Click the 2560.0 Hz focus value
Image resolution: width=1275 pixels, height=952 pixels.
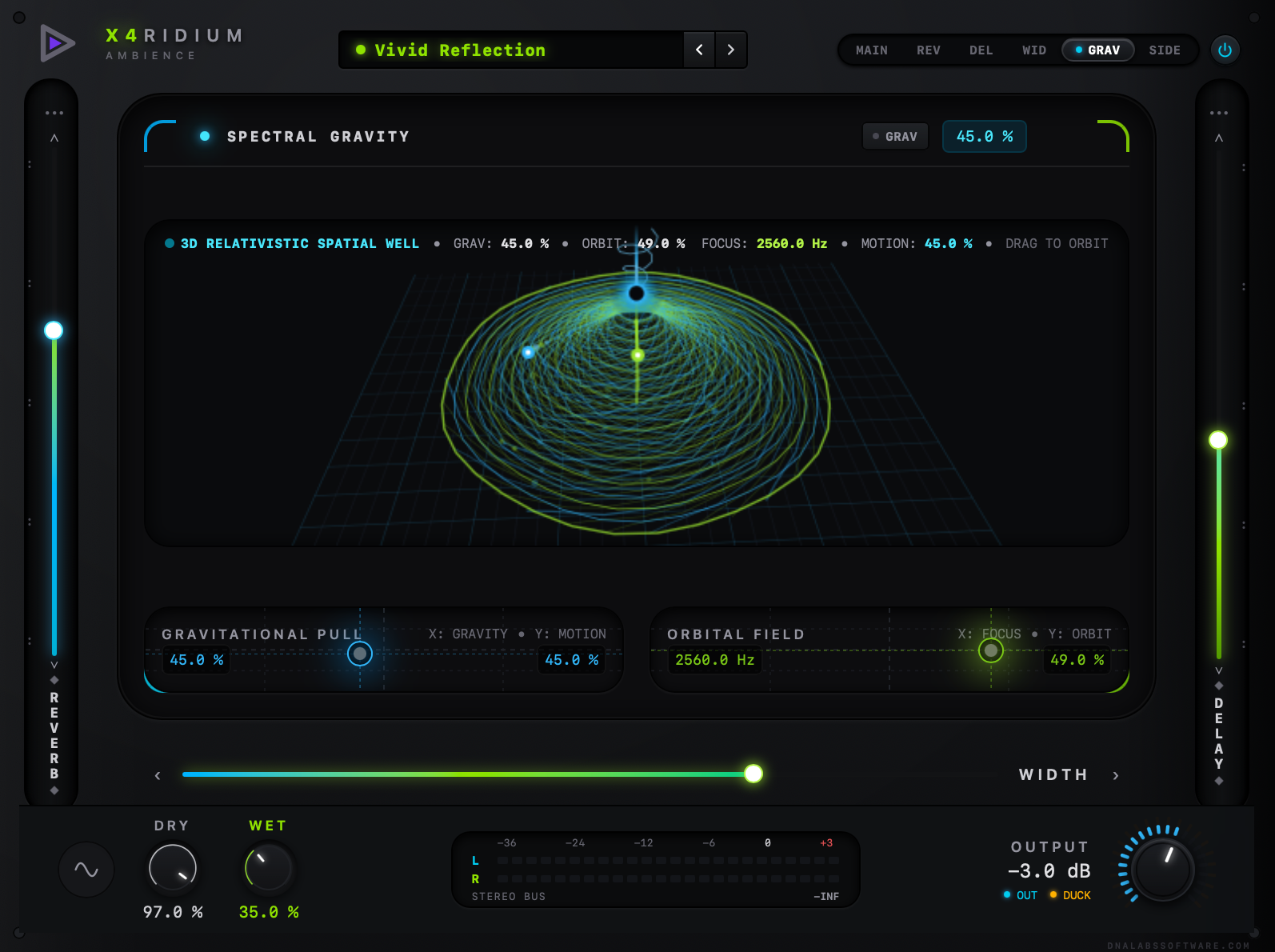click(714, 660)
